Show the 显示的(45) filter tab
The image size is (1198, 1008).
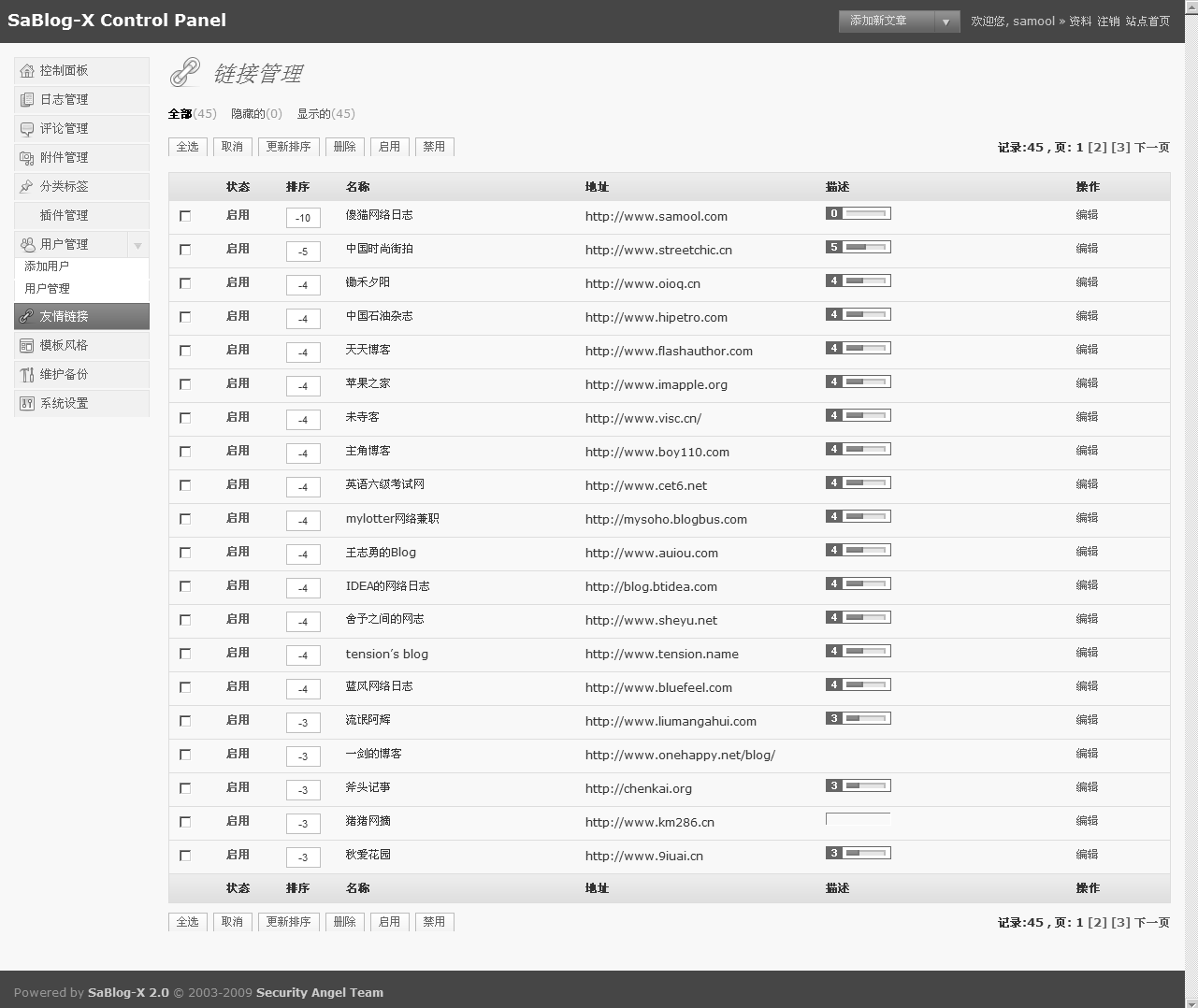(325, 114)
